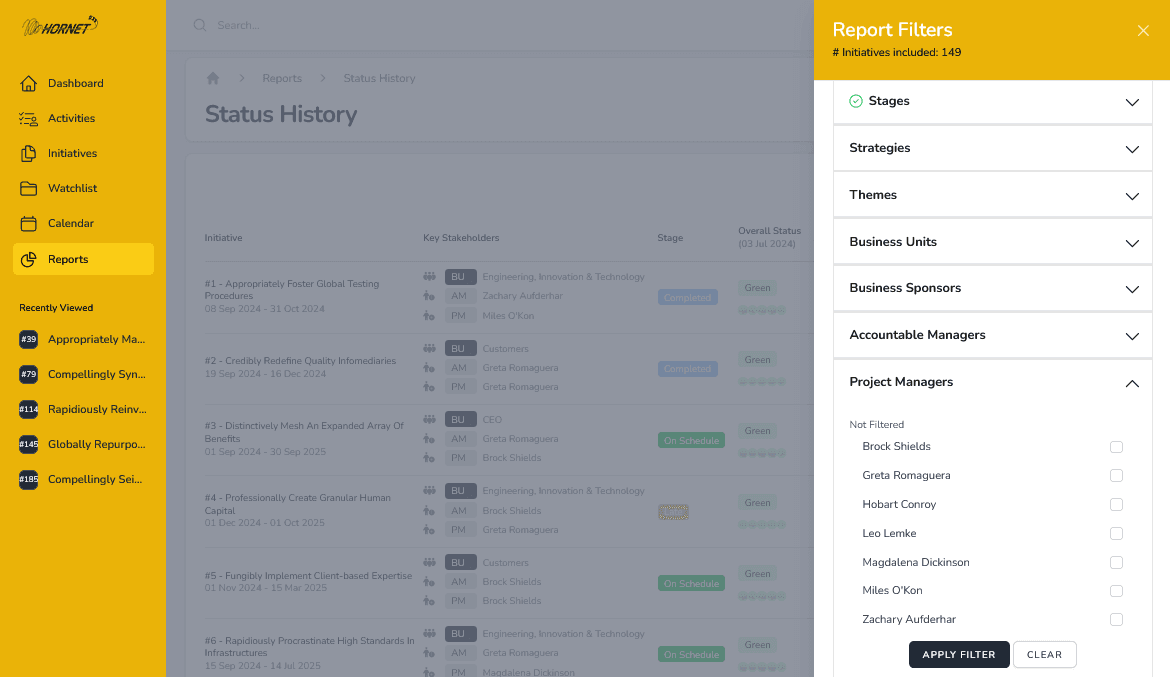Click the Watchlist folder icon
The image size is (1170, 677).
[28, 188]
